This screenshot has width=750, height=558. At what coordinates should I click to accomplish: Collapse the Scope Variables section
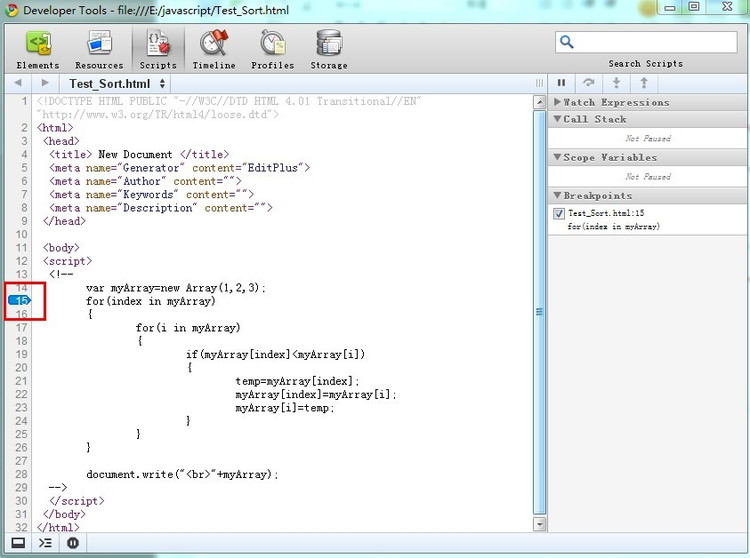coord(557,157)
